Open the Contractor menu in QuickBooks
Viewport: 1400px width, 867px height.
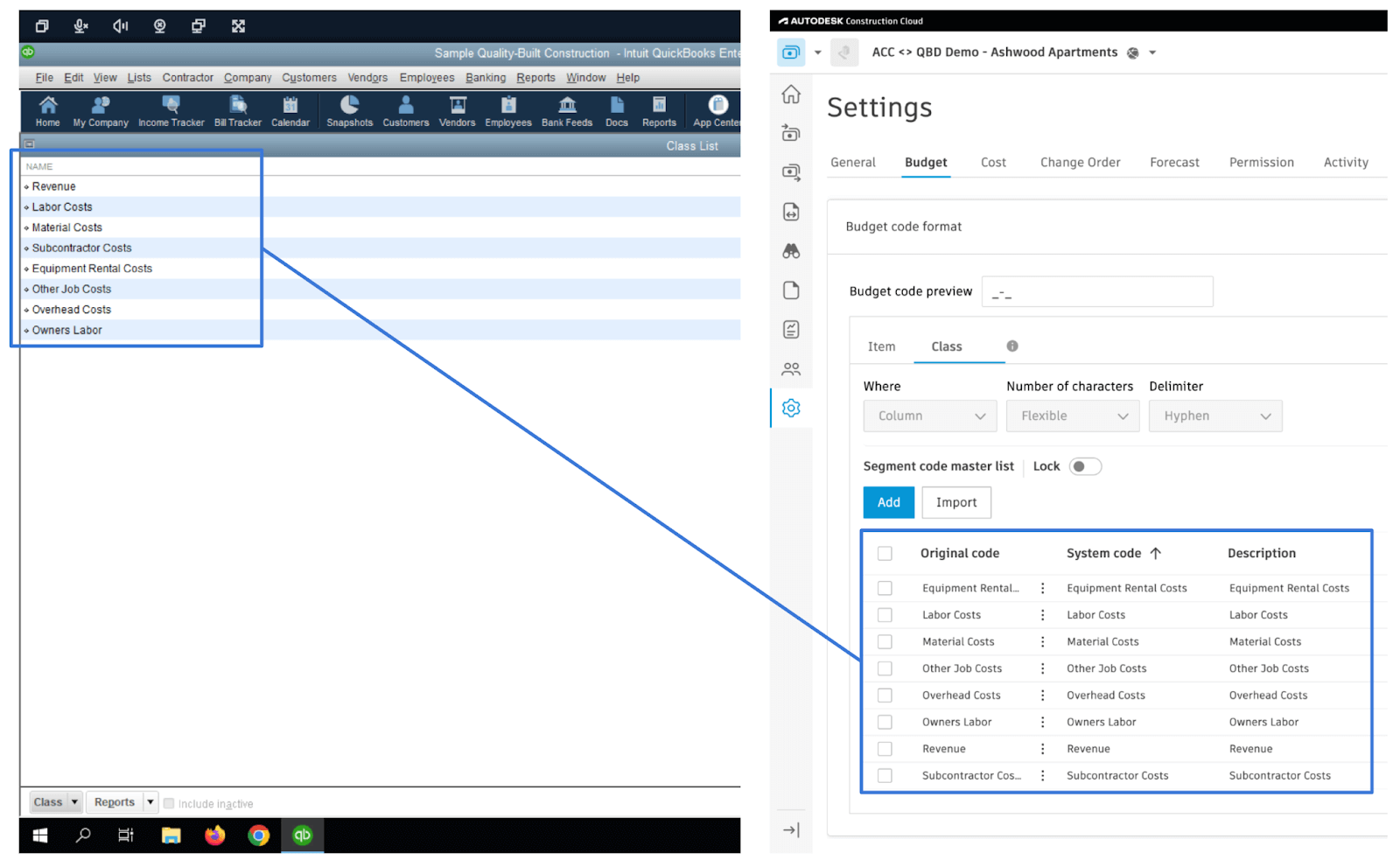187,78
